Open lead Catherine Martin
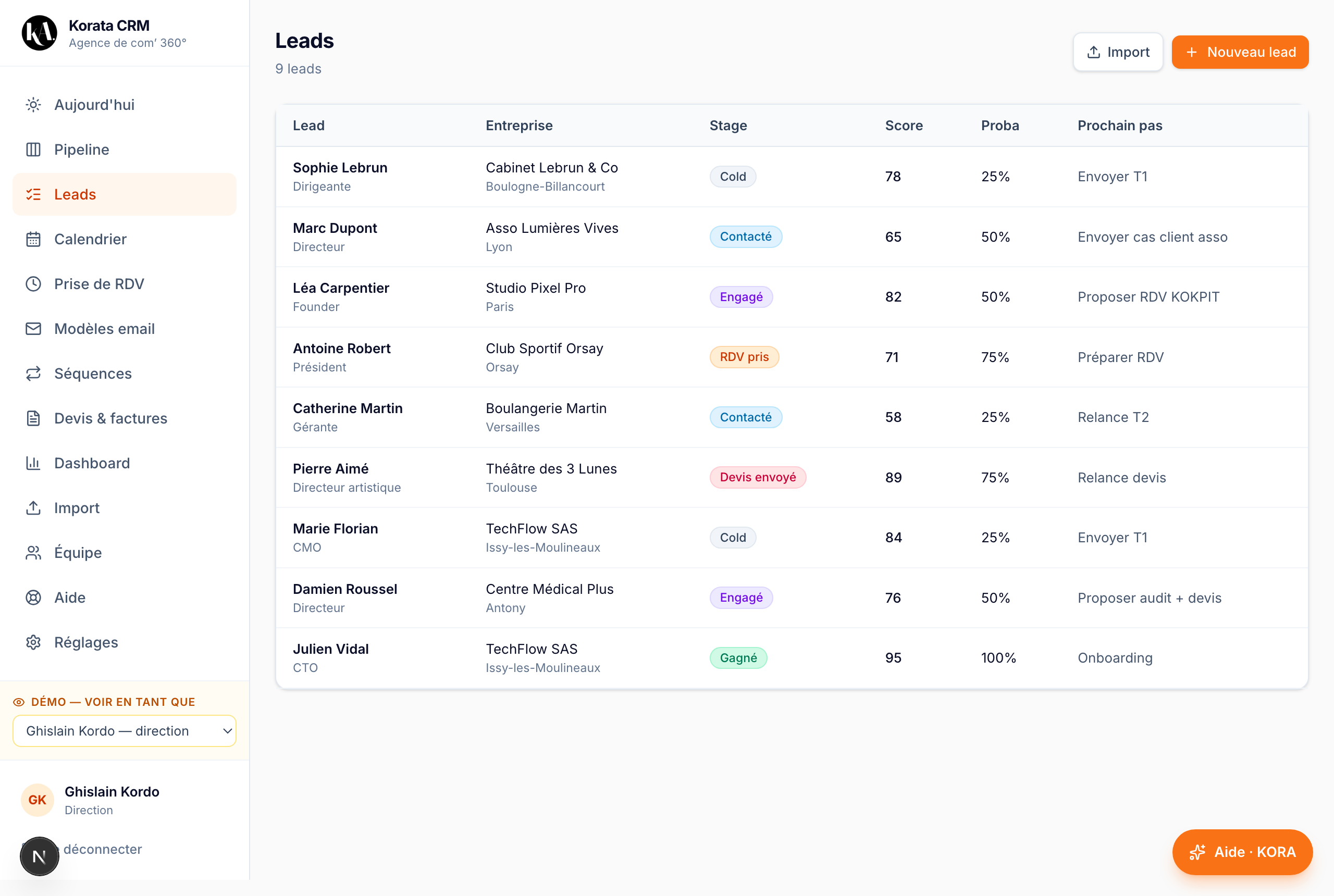 pos(348,408)
